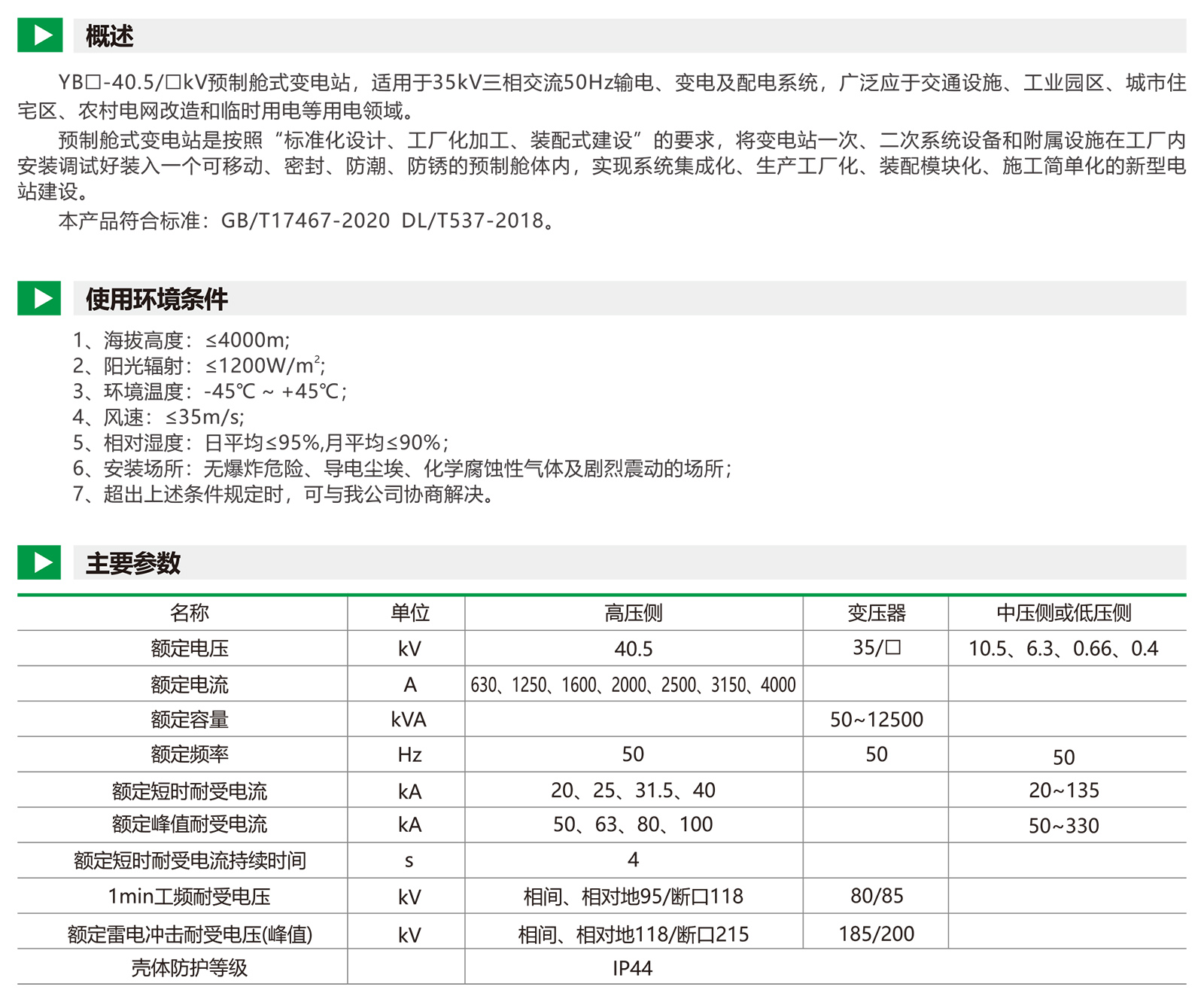Click the 50~12500 rated capacity cell
The height and width of the screenshot is (1002, 1204).
[x=876, y=720]
